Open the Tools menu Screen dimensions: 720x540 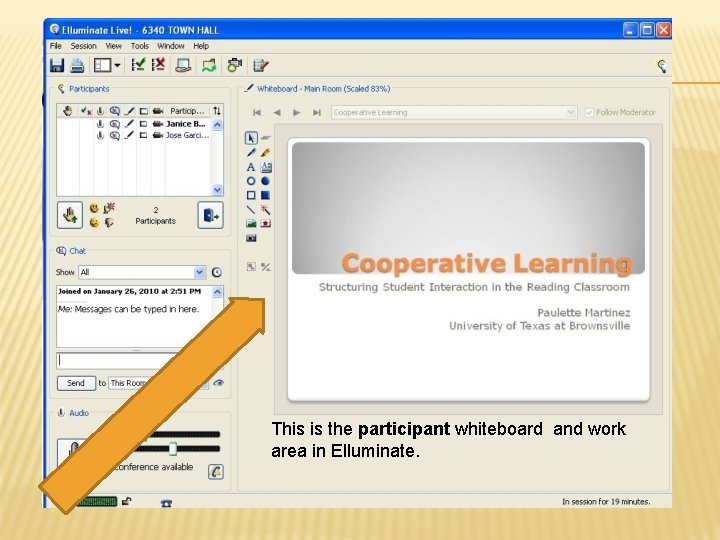coord(140,46)
